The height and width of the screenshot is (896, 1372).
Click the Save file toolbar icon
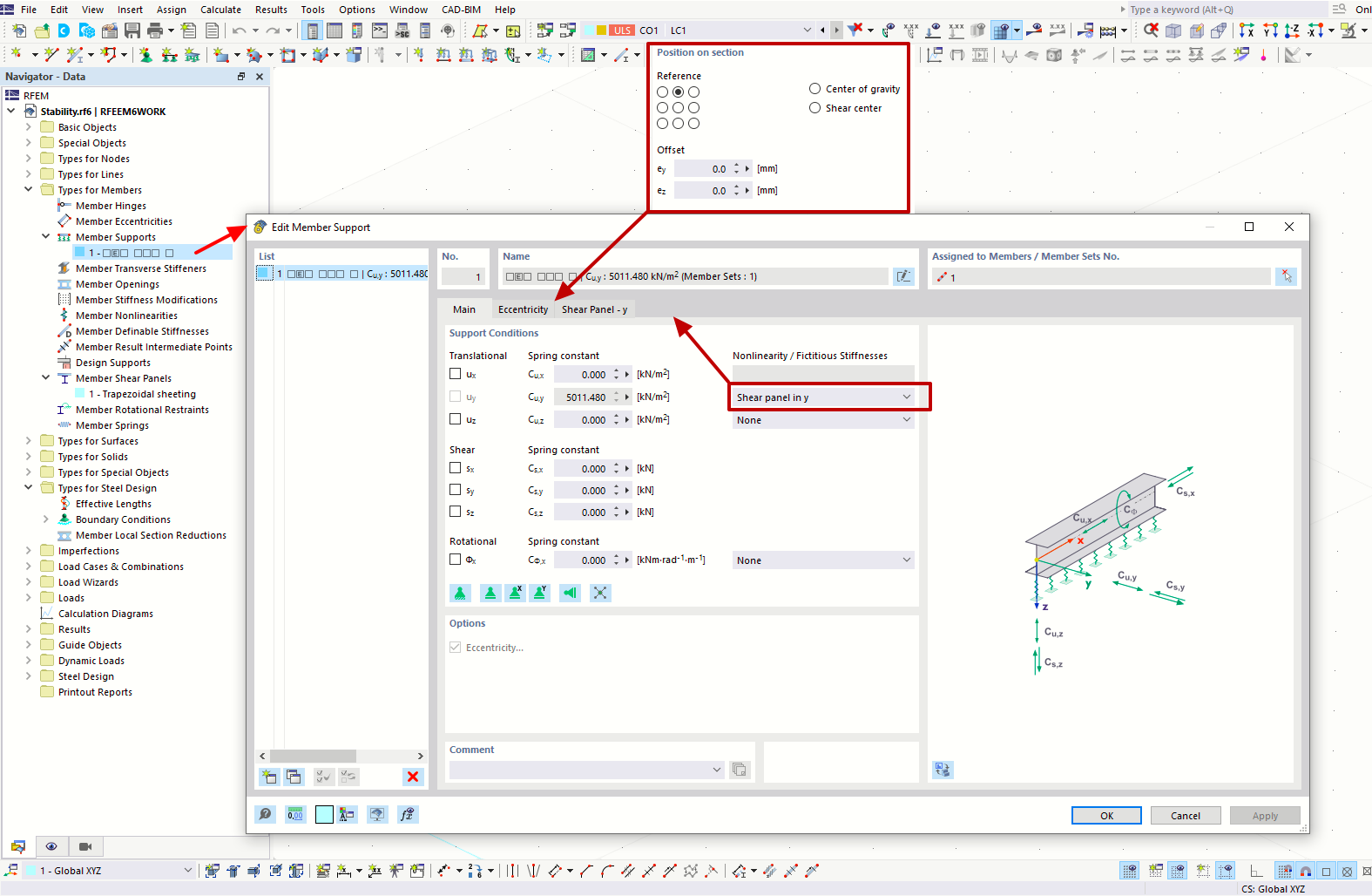pos(132,31)
